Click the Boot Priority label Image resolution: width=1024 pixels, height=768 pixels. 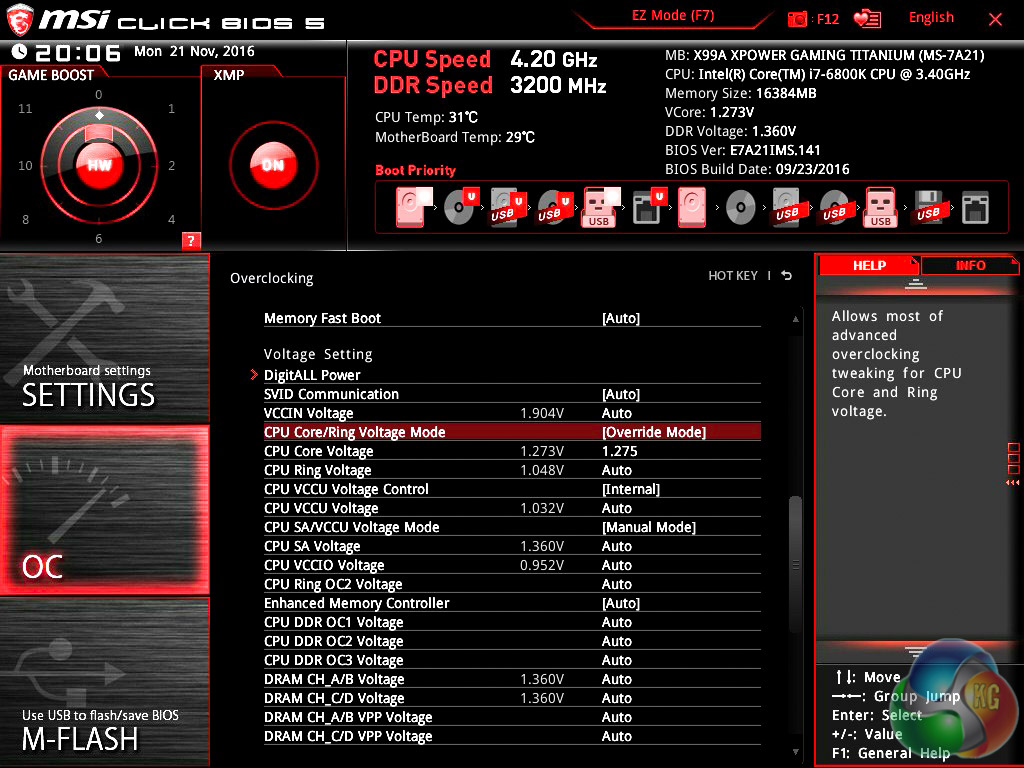coord(415,170)
